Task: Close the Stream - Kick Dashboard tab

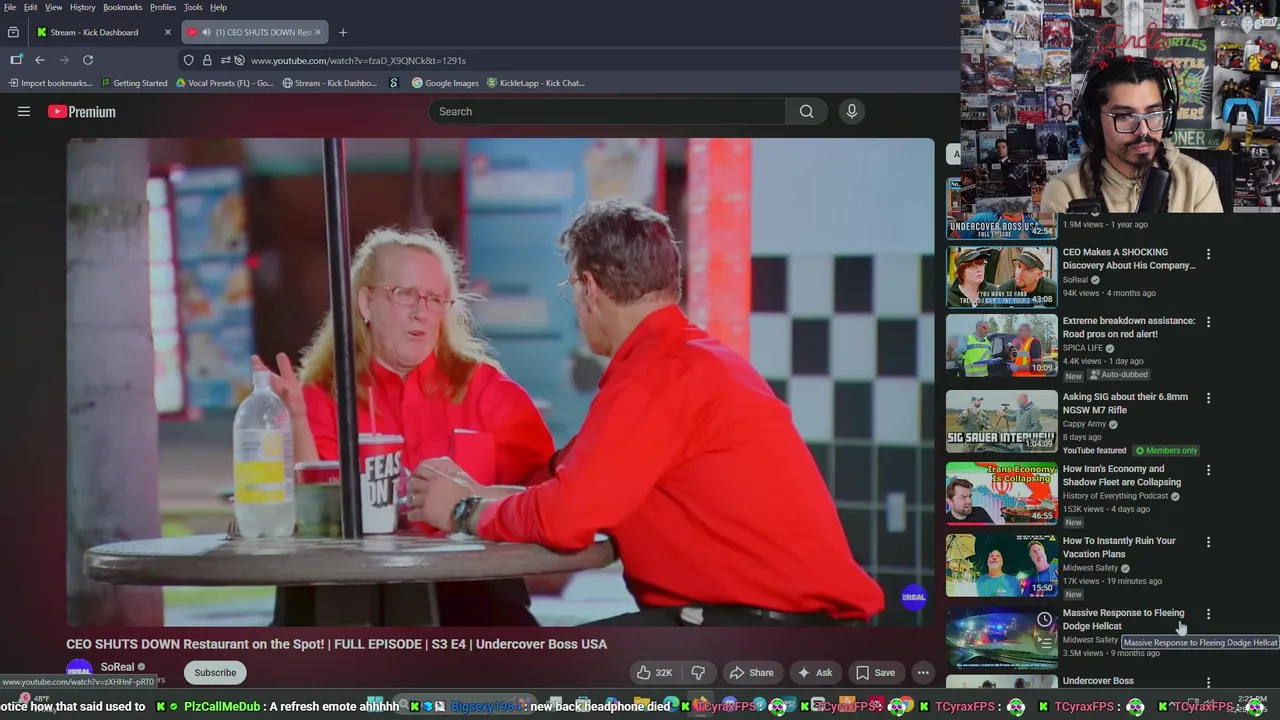Action: point(168,32)
